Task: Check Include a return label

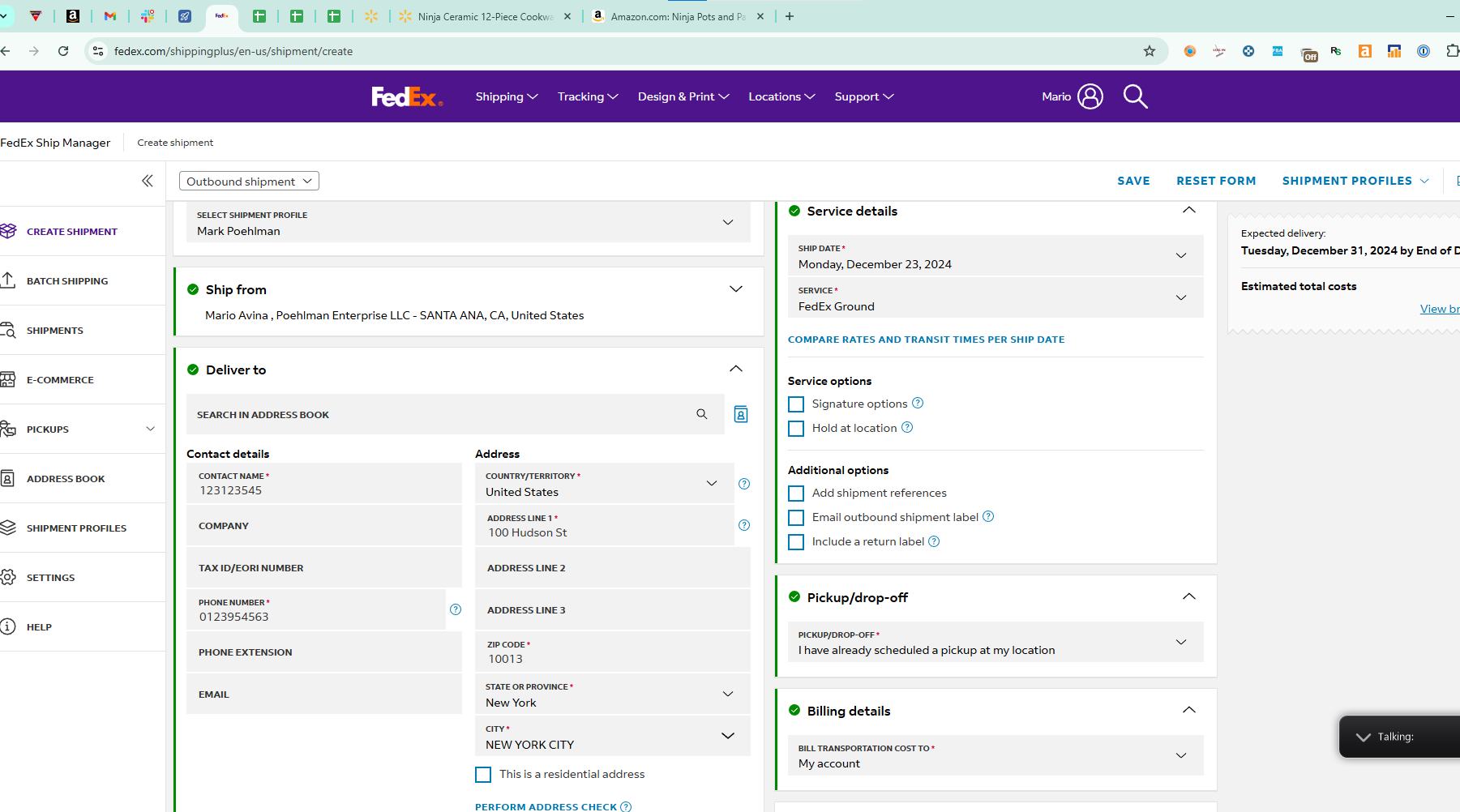Action: (796, 541)
